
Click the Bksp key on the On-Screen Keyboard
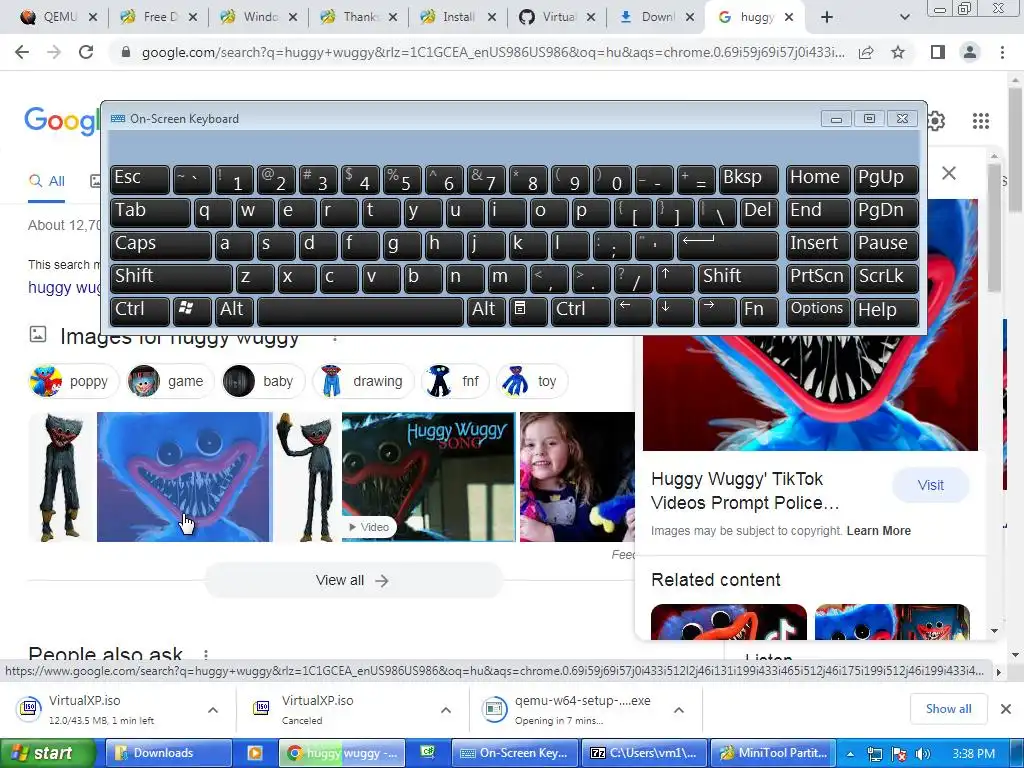point(749,179)
